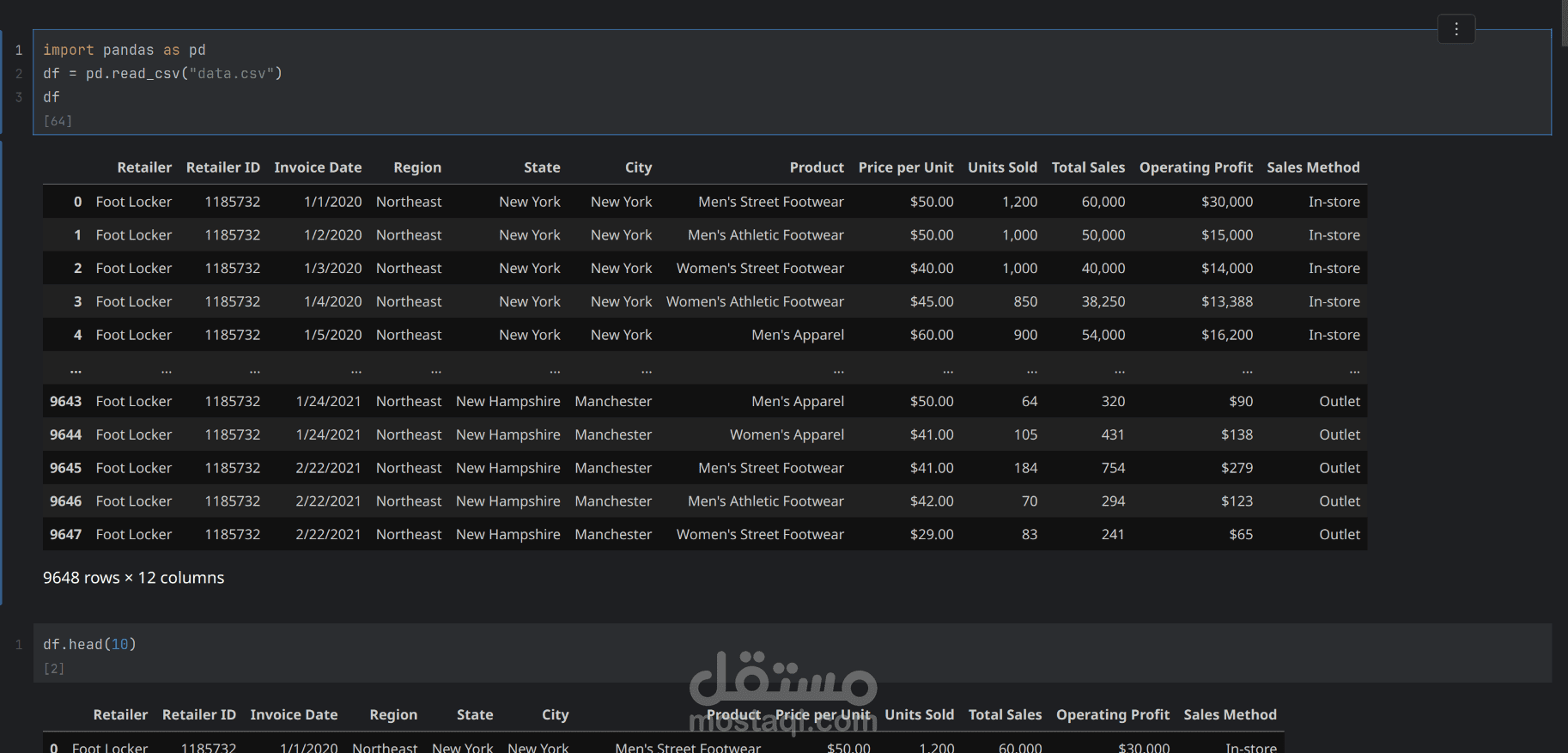Click the $279 operating profit cell

point(1237,469)
